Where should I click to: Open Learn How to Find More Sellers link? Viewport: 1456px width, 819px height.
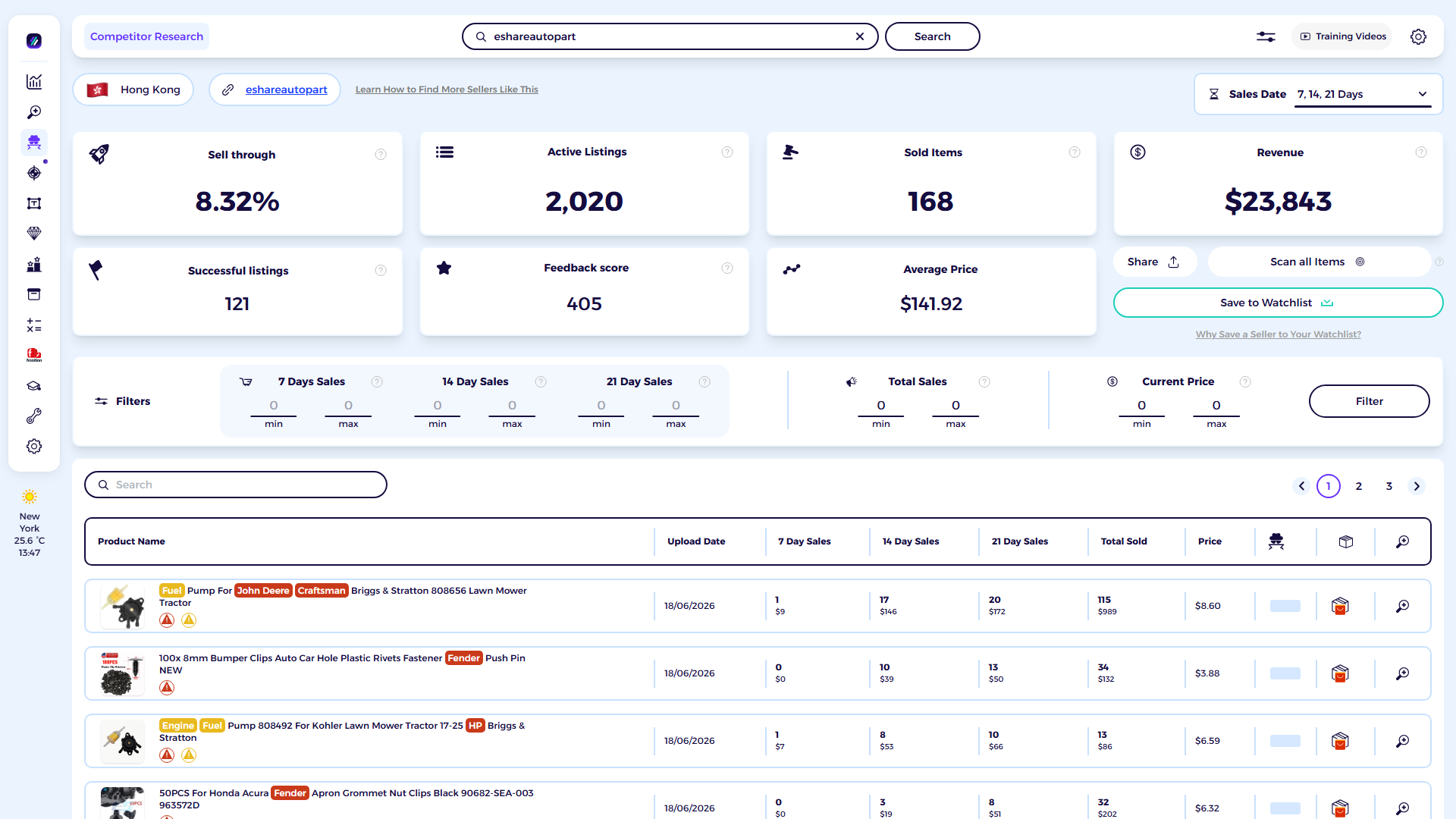point(447,89)
